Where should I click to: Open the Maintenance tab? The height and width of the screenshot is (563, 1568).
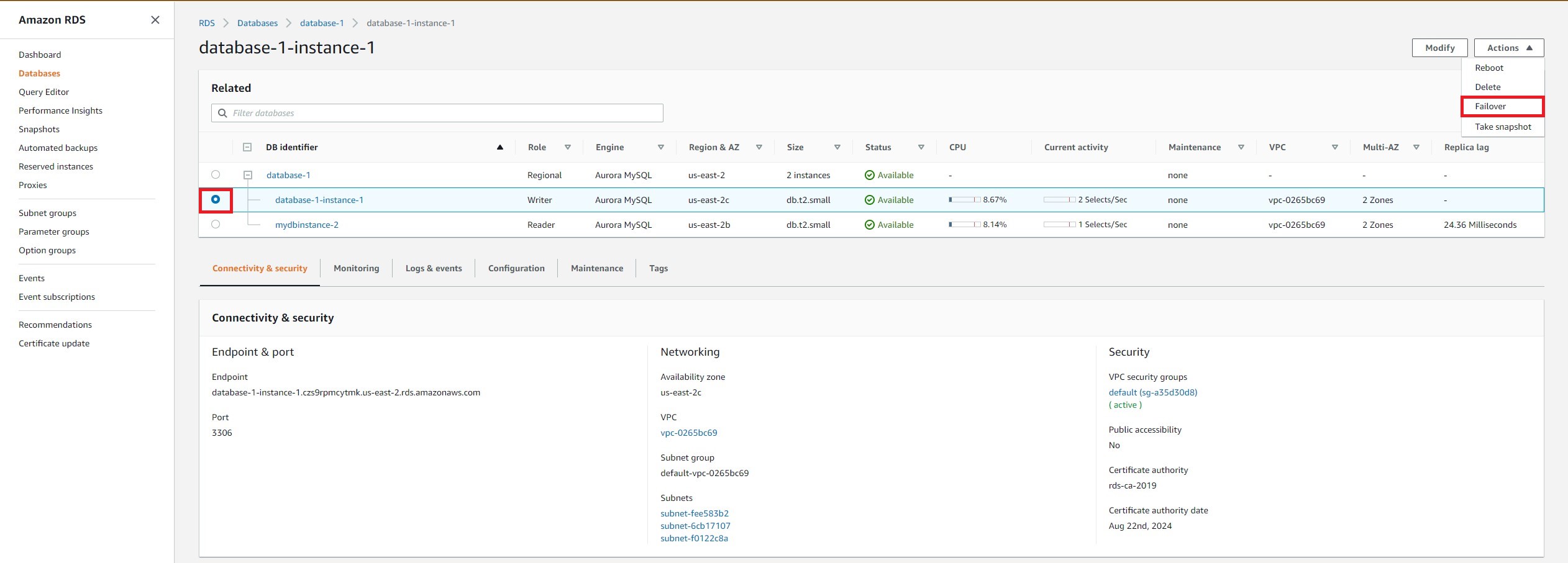point(597,268)
